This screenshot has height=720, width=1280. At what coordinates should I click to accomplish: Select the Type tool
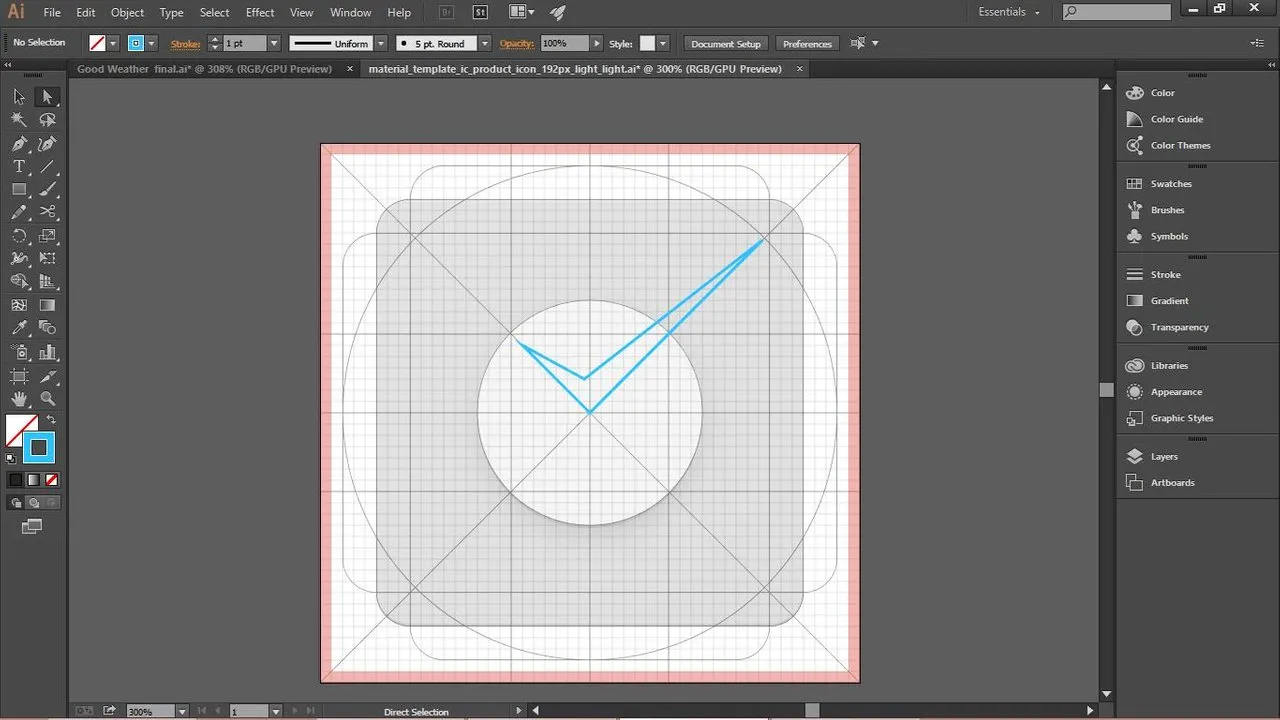coord(19,166)
